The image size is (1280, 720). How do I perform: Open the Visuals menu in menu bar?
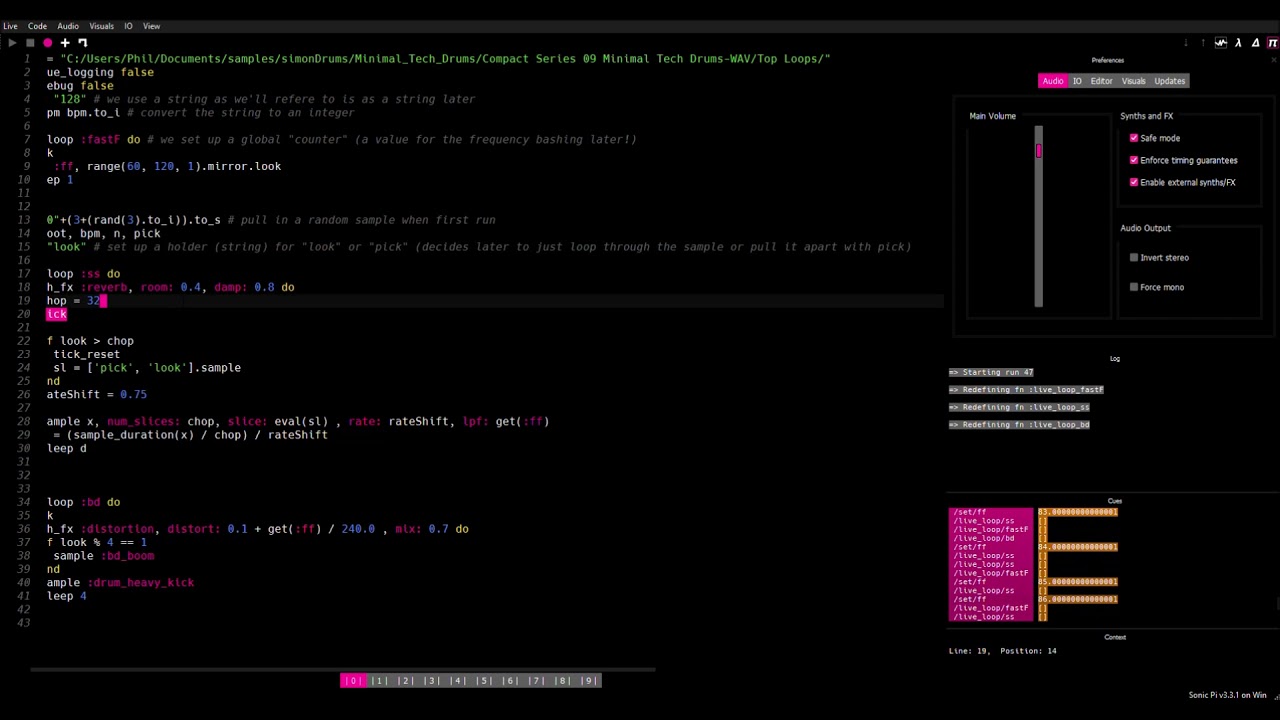tap(101, 26)
